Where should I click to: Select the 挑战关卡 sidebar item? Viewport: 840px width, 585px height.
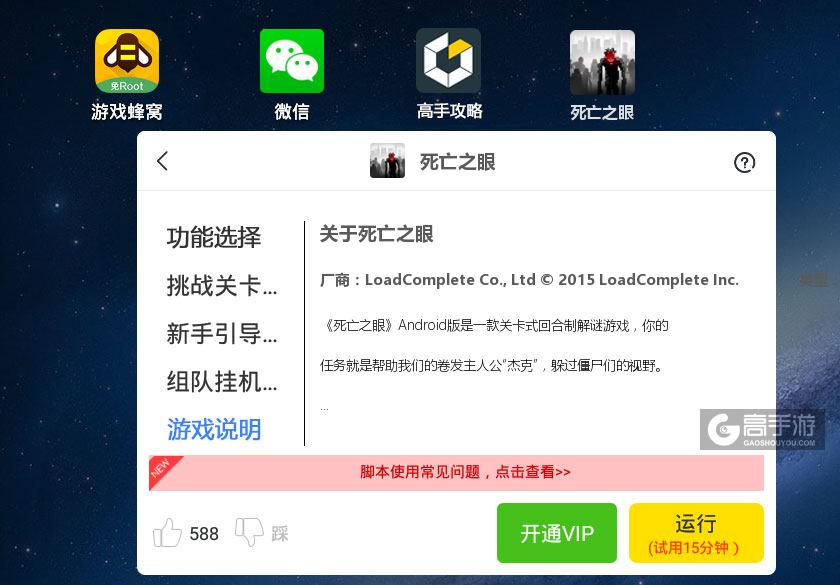pyautogui.click(x=222, y=286)
